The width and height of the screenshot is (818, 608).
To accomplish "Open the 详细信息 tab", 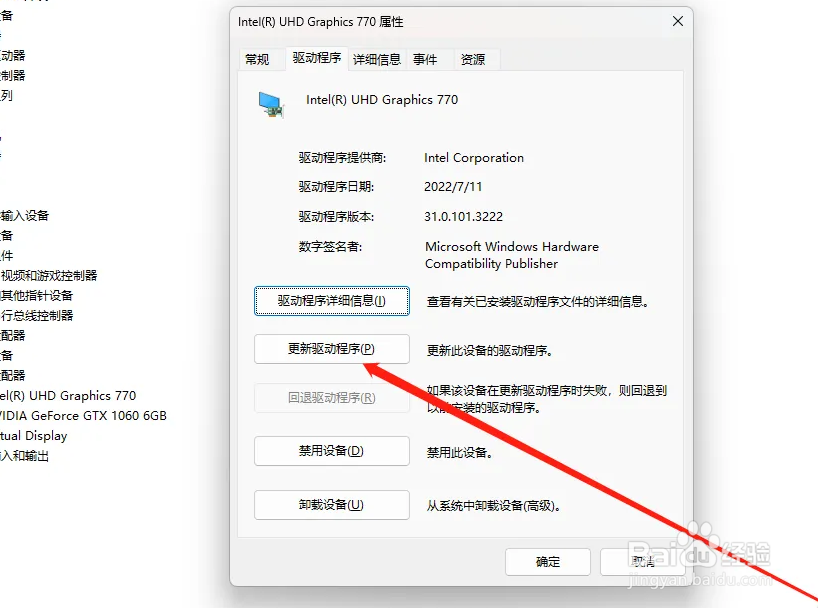I will [377, 59].
